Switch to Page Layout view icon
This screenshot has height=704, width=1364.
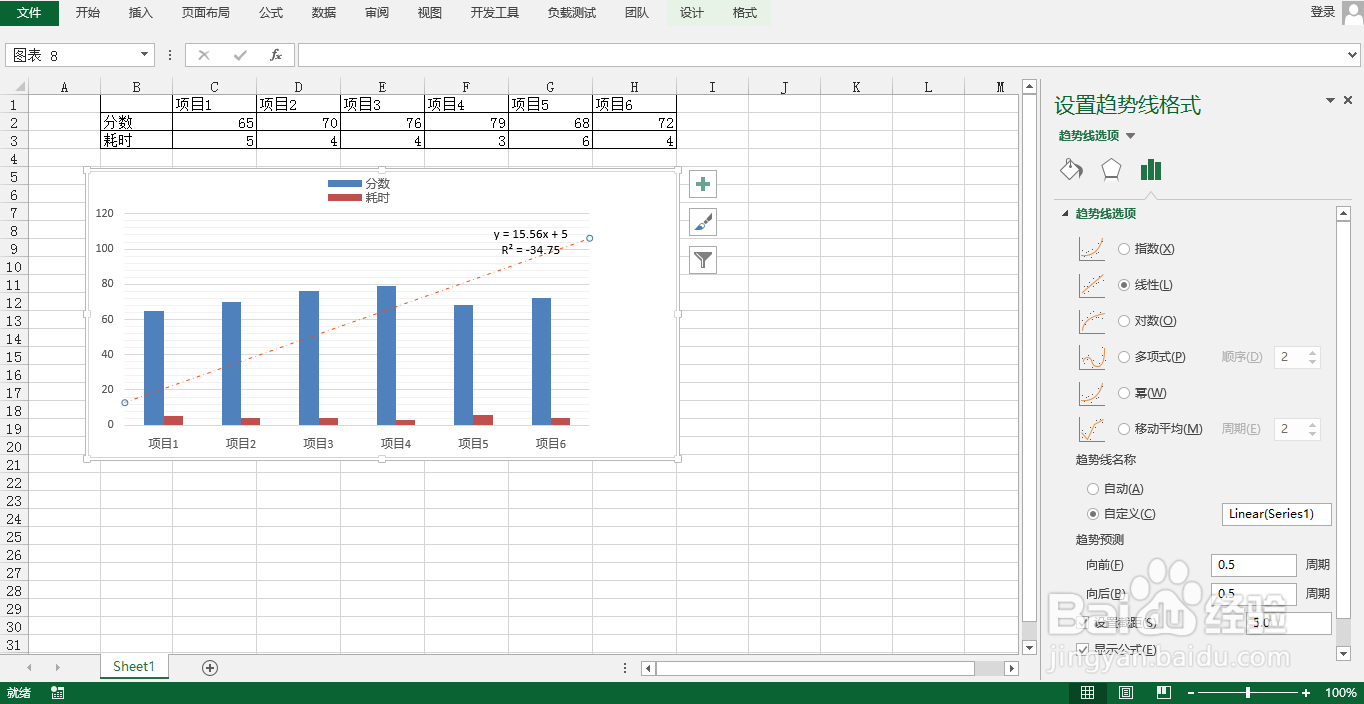[x=1126, y=693]
